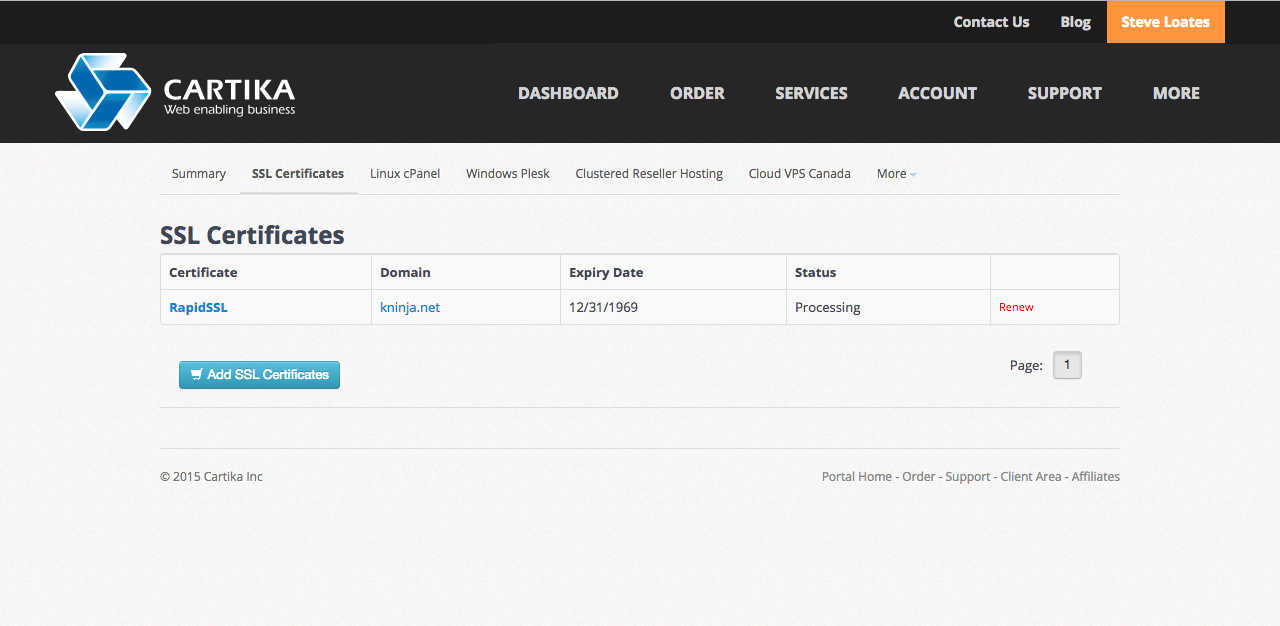Screen dimensions: 1280x626
Task: Open the ORDER menu
Action: click(x=697, y=93)
